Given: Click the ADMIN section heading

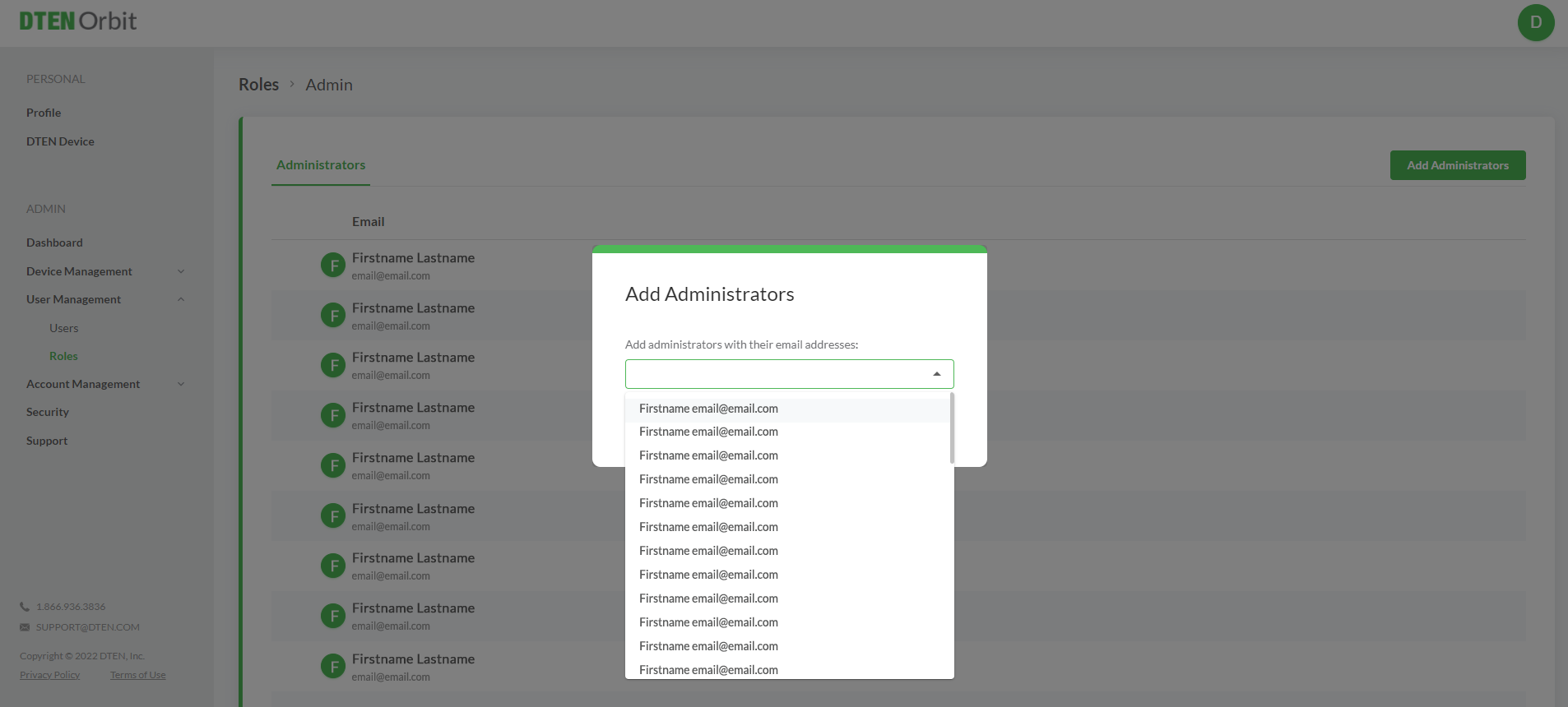Looking at the screenshot, I should click(x=46, y=209).
